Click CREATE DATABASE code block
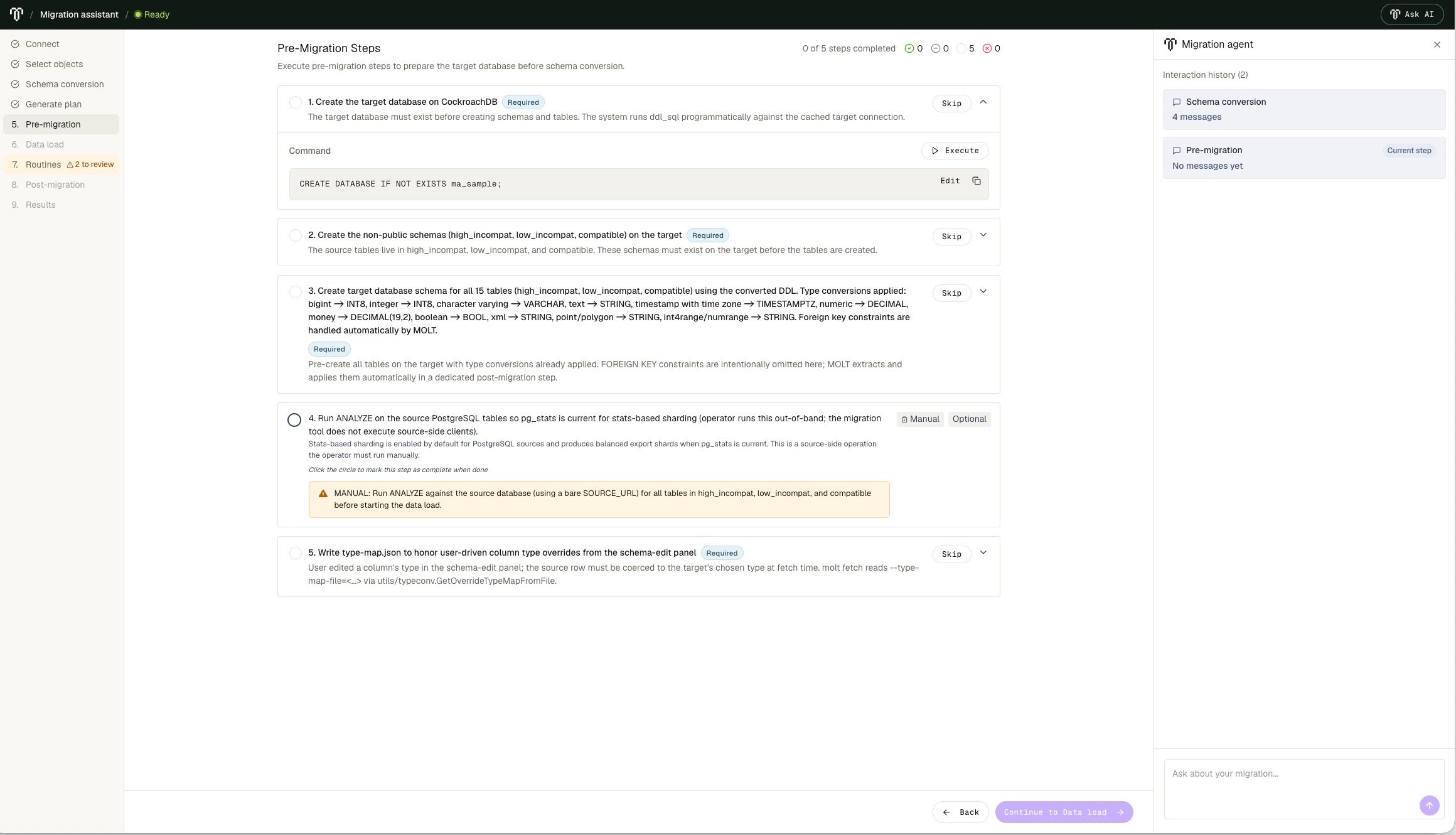This screenshot has height=835, width=1456. (x=638, y=184)
